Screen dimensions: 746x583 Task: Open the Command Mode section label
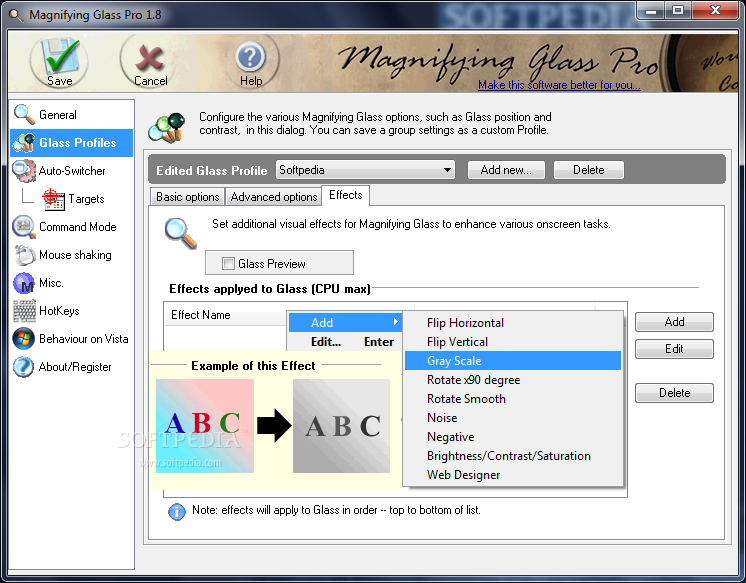pos(78,227)
